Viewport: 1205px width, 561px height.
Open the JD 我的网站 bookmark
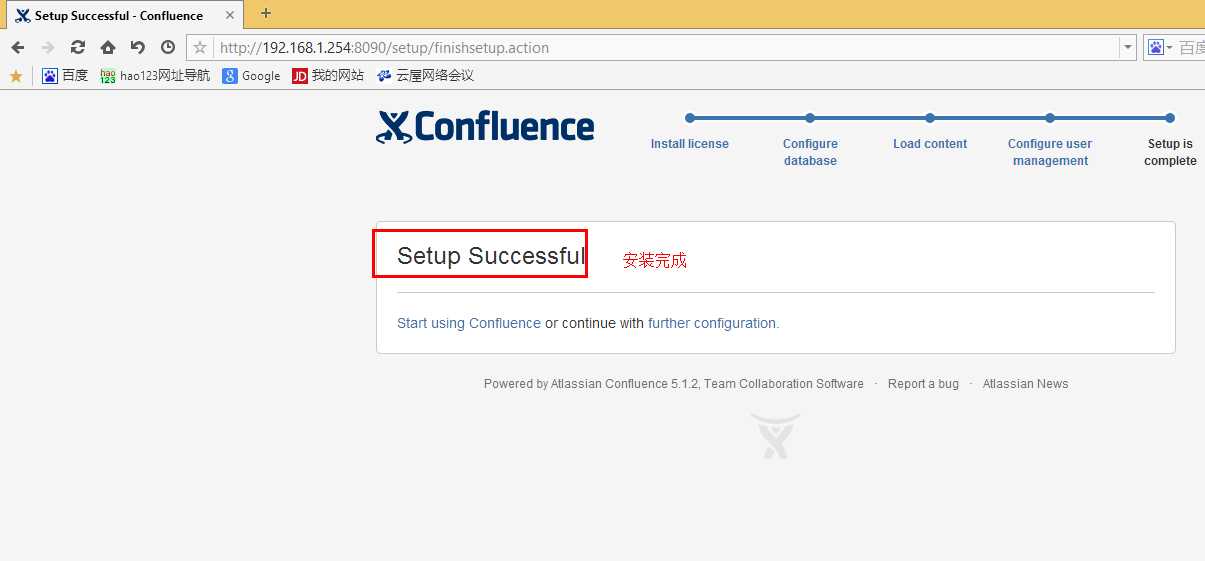pos(328,75)
